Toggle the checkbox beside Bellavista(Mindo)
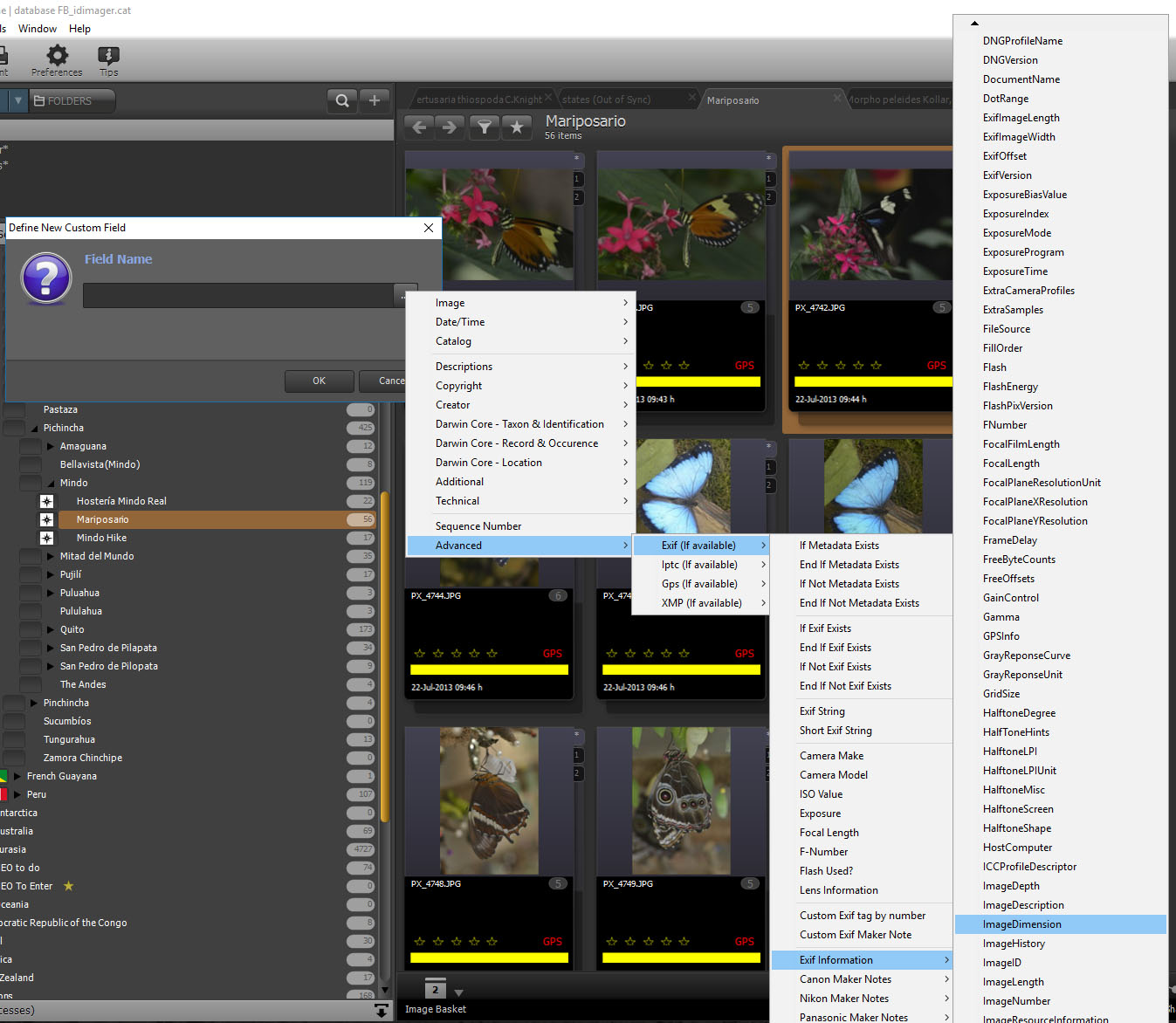Screen dimensions: 1176x1023 pos(31,464)
